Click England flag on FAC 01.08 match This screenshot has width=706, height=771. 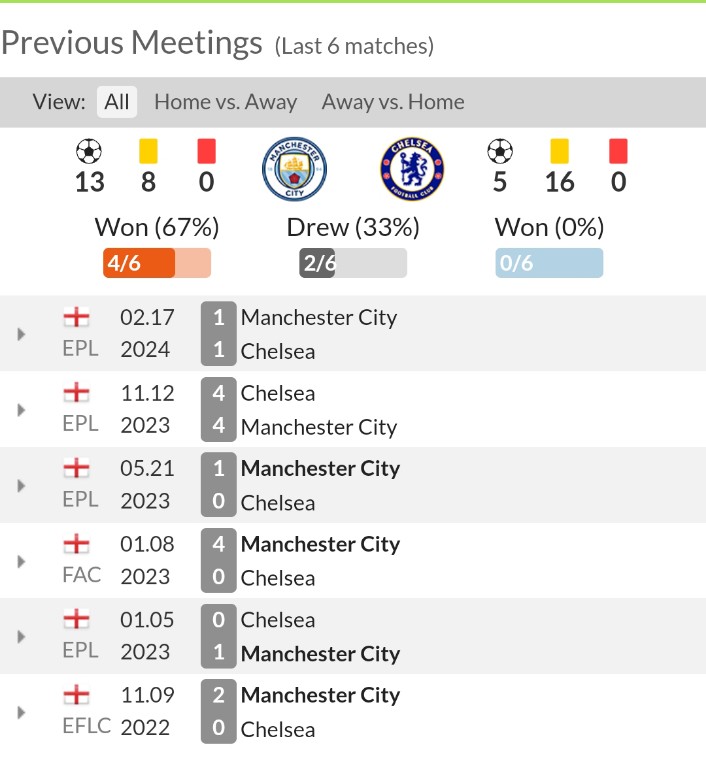coord(76,545)
